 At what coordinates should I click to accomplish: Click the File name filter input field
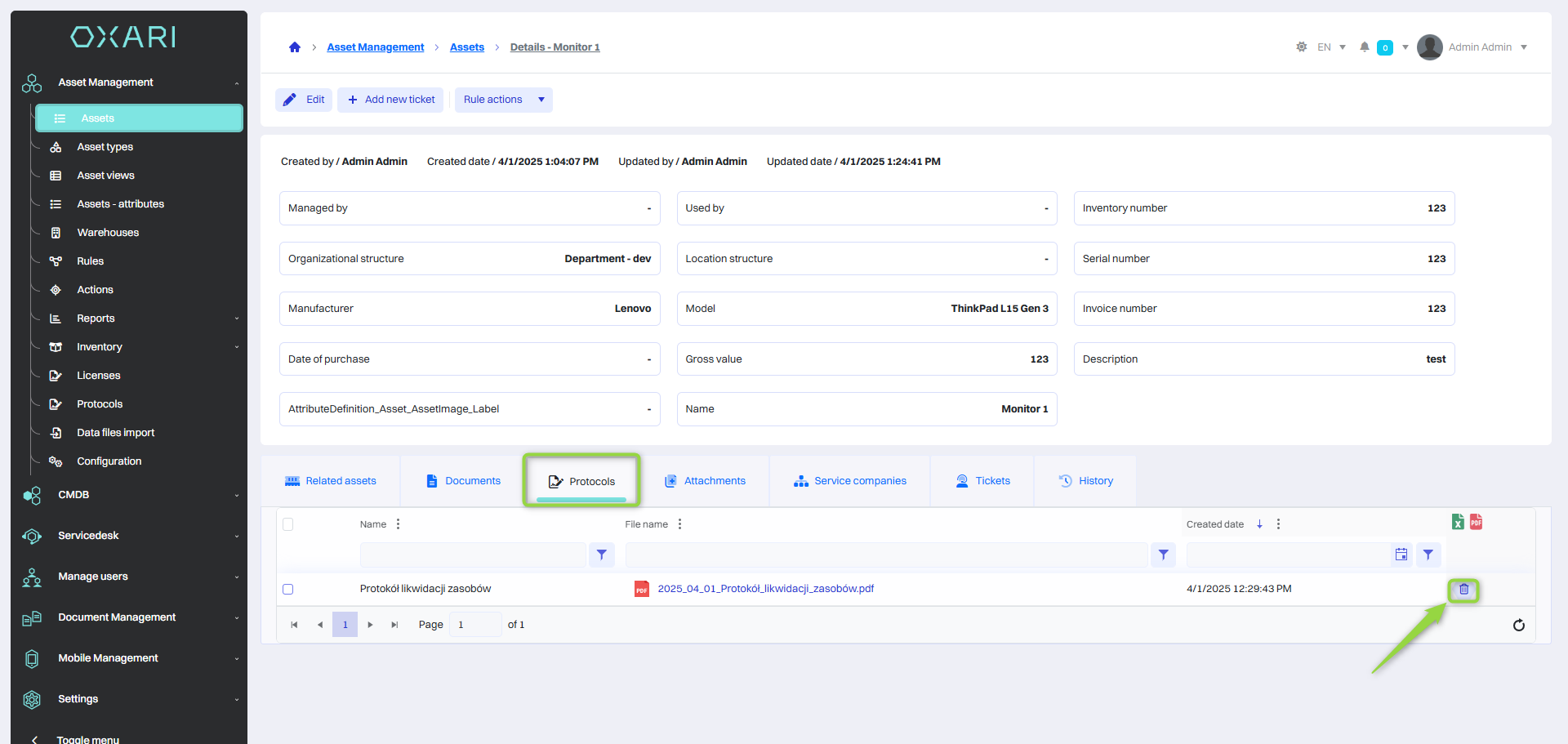pos(886,555)
